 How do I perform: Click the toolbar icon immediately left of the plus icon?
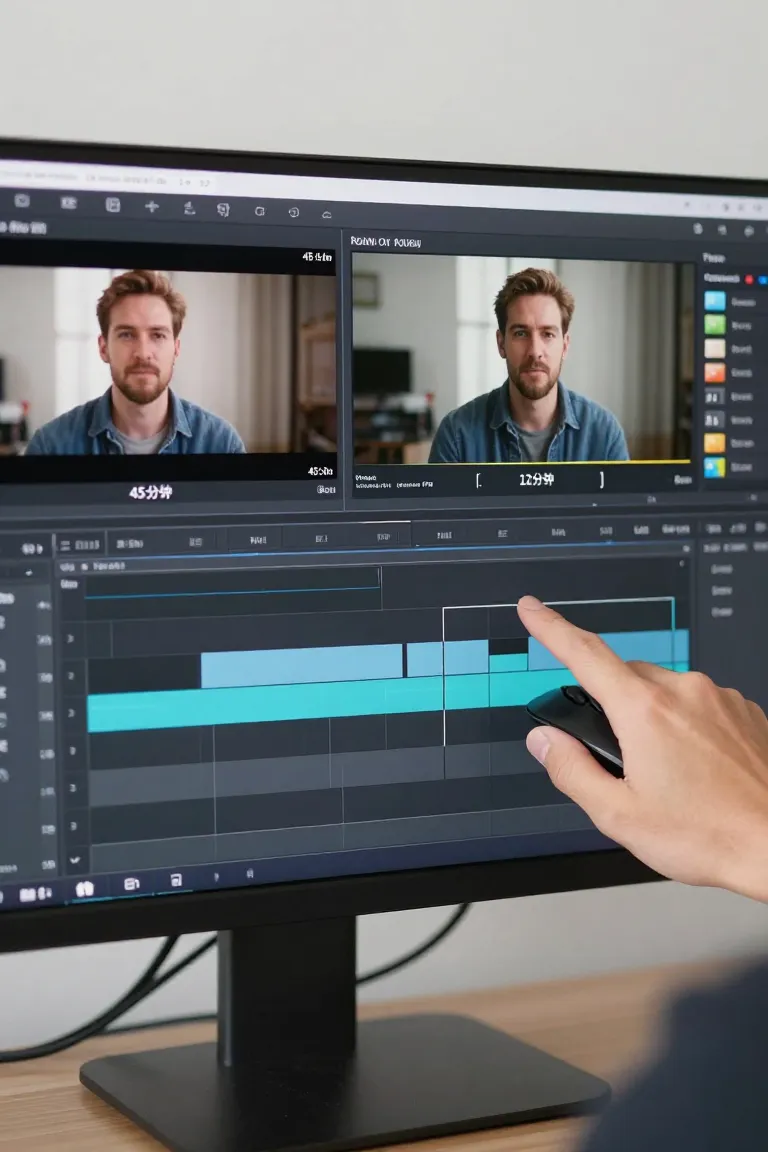click(112, 205)
